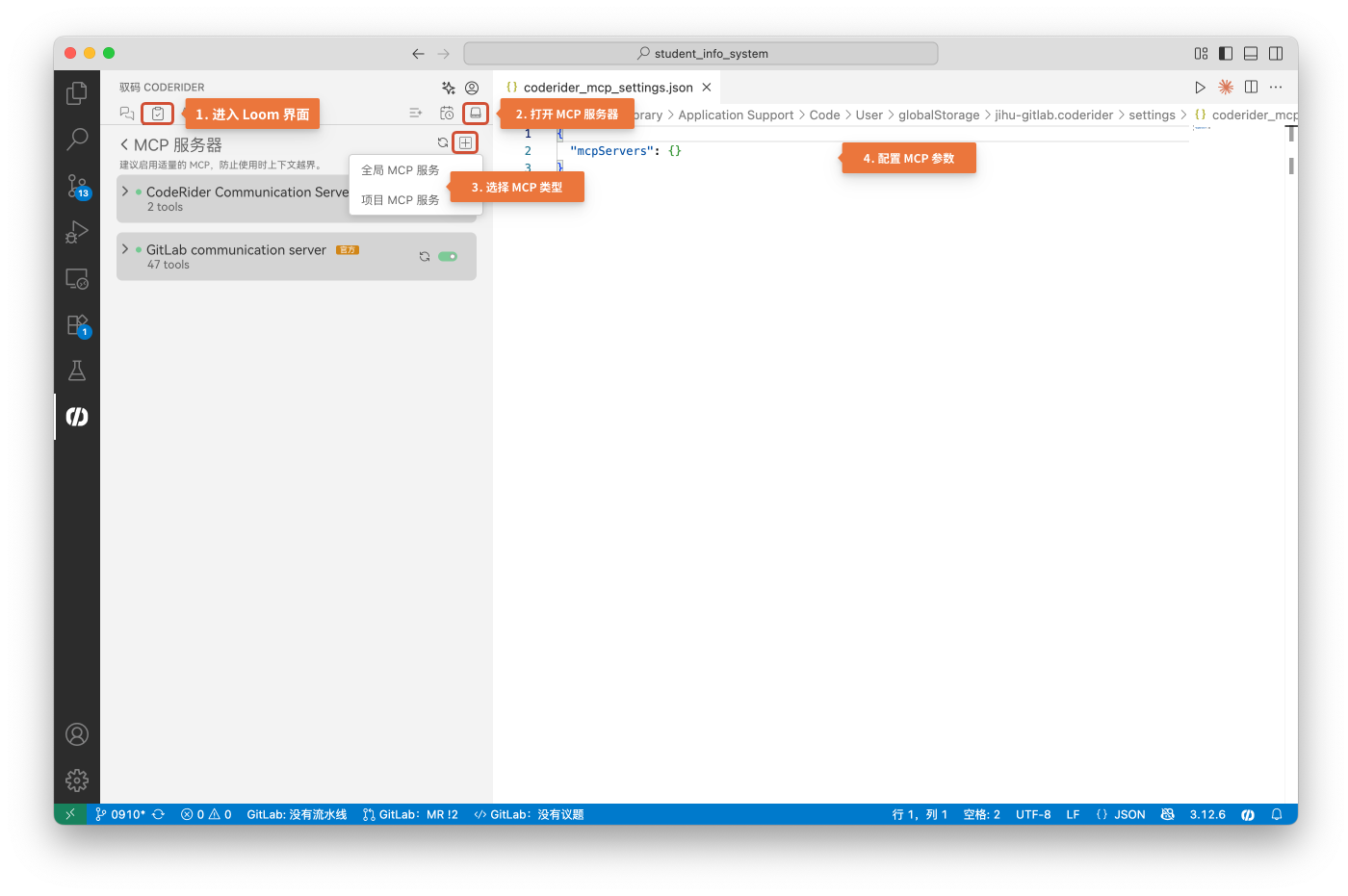Click the Application Support breadcrumb
This screenshot has height=896, width=1348.
pos(736,115)
